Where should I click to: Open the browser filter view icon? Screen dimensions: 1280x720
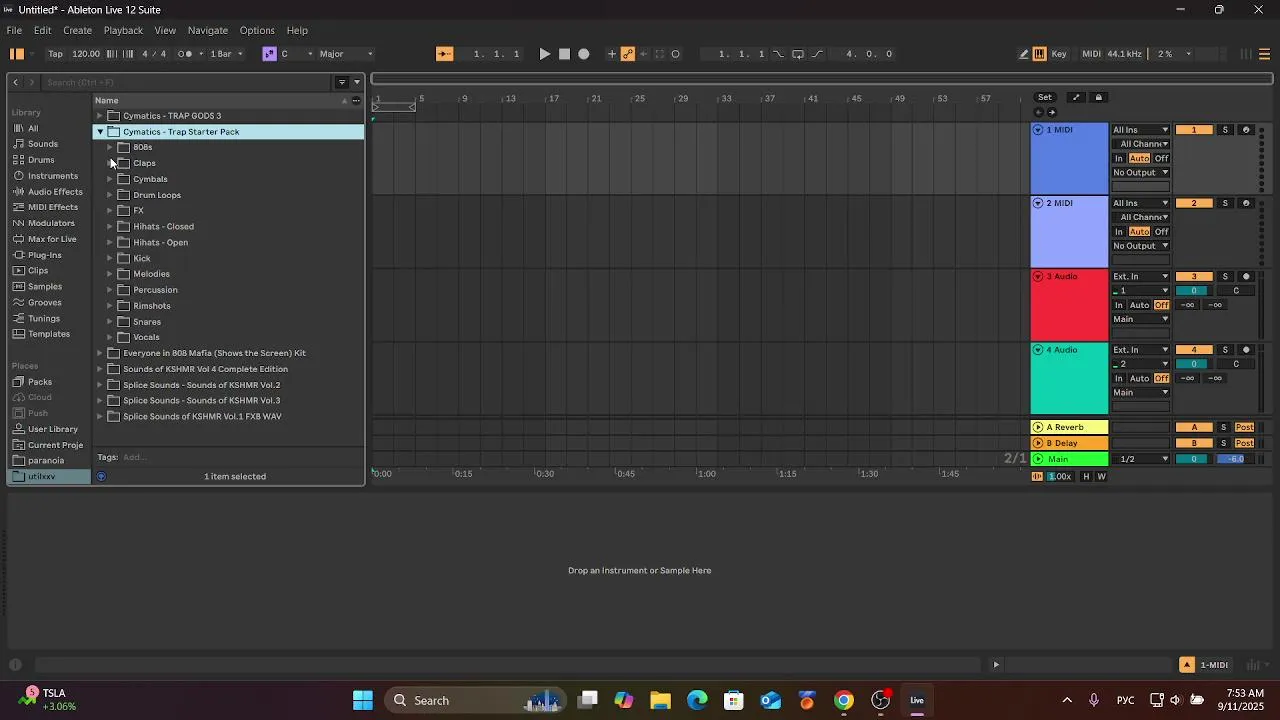[x=342, y=82]
